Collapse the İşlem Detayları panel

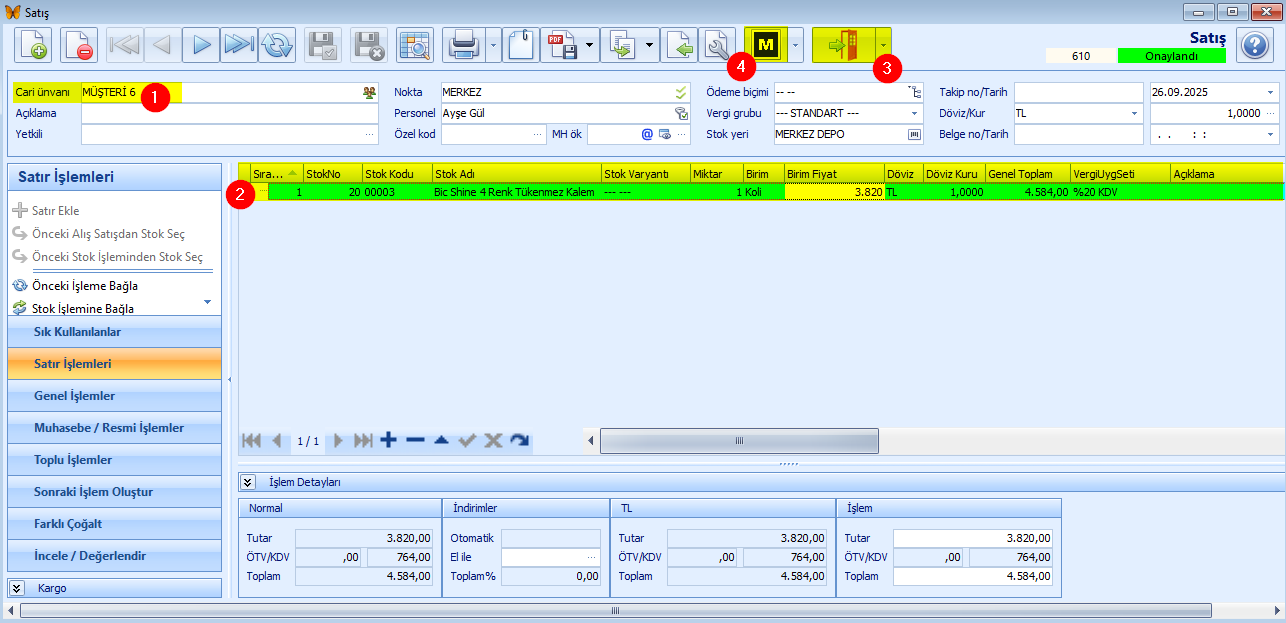(248, 482)
